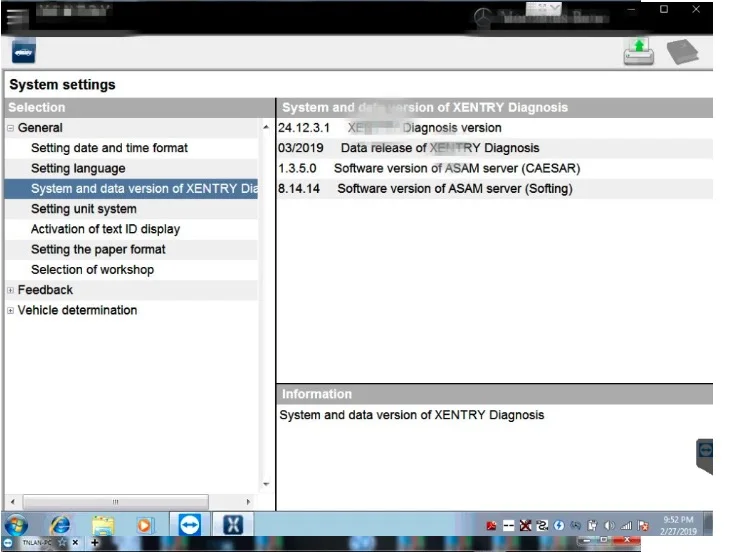Switch to XENTRY app in taskbar
Screen dimensions: 736x552
[x=233, y=524]
